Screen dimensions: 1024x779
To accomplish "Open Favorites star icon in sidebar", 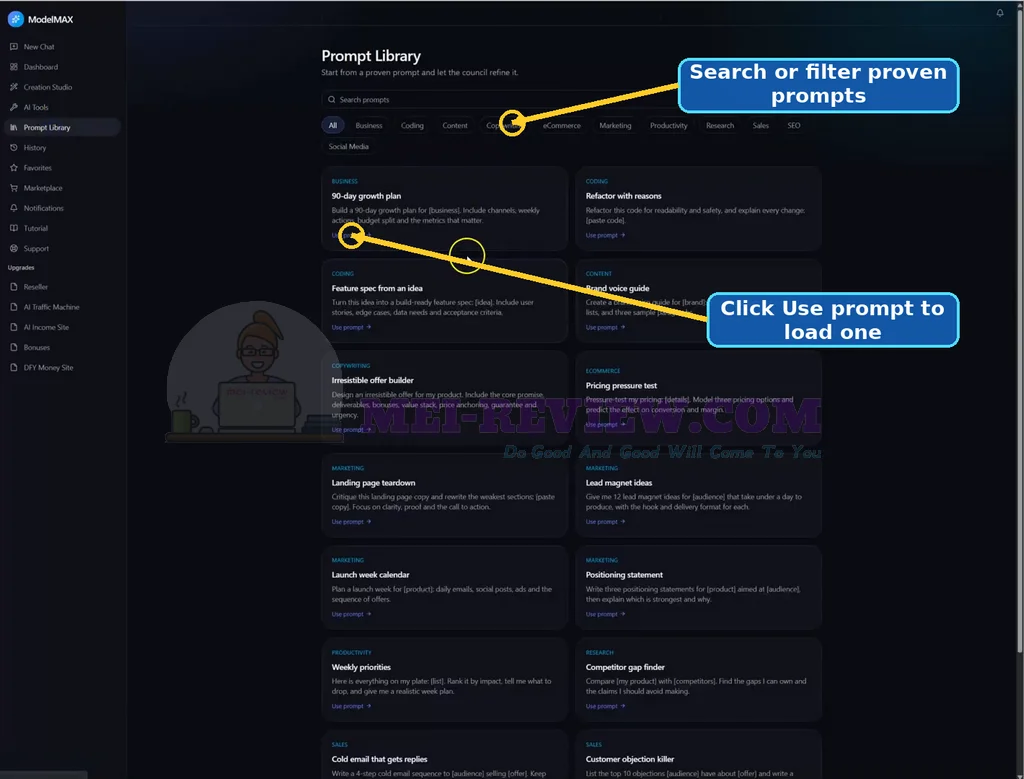I will click(14, 168).
